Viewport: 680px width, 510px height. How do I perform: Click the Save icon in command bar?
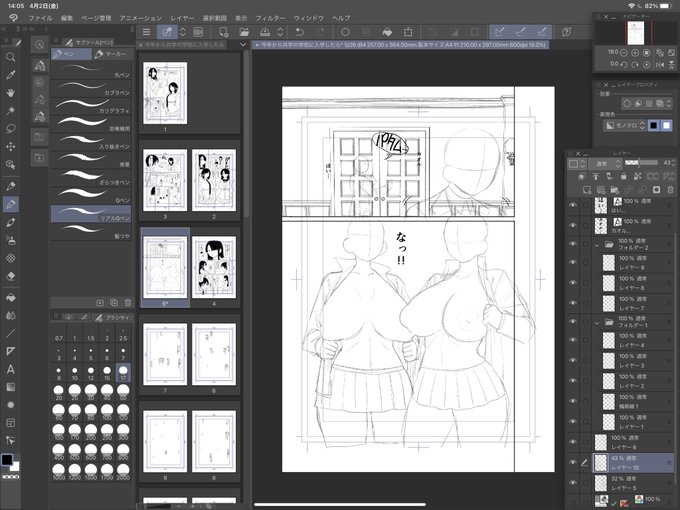(x=265, y=32)
